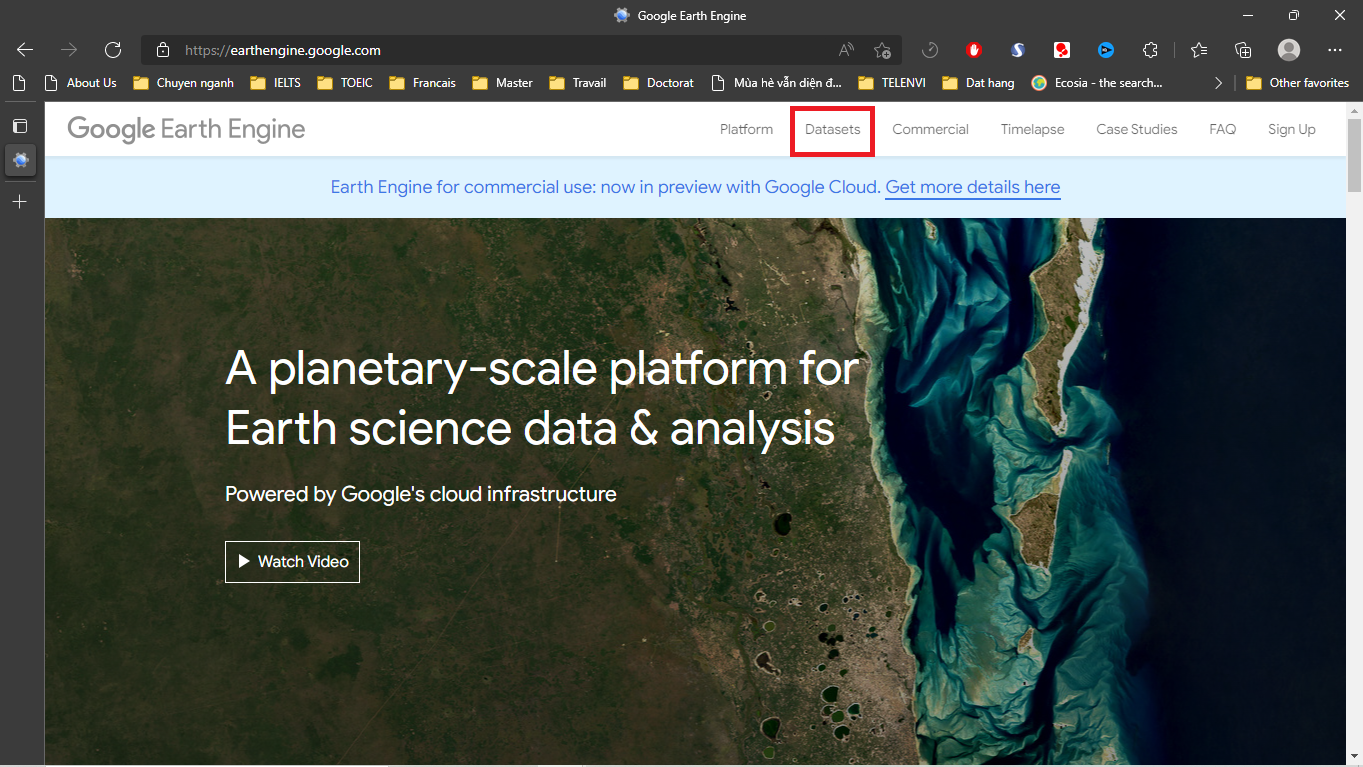This screenshot has height=767, width=1363.
Task: Add this page to favorites star icon
Action: coord(882,50)
